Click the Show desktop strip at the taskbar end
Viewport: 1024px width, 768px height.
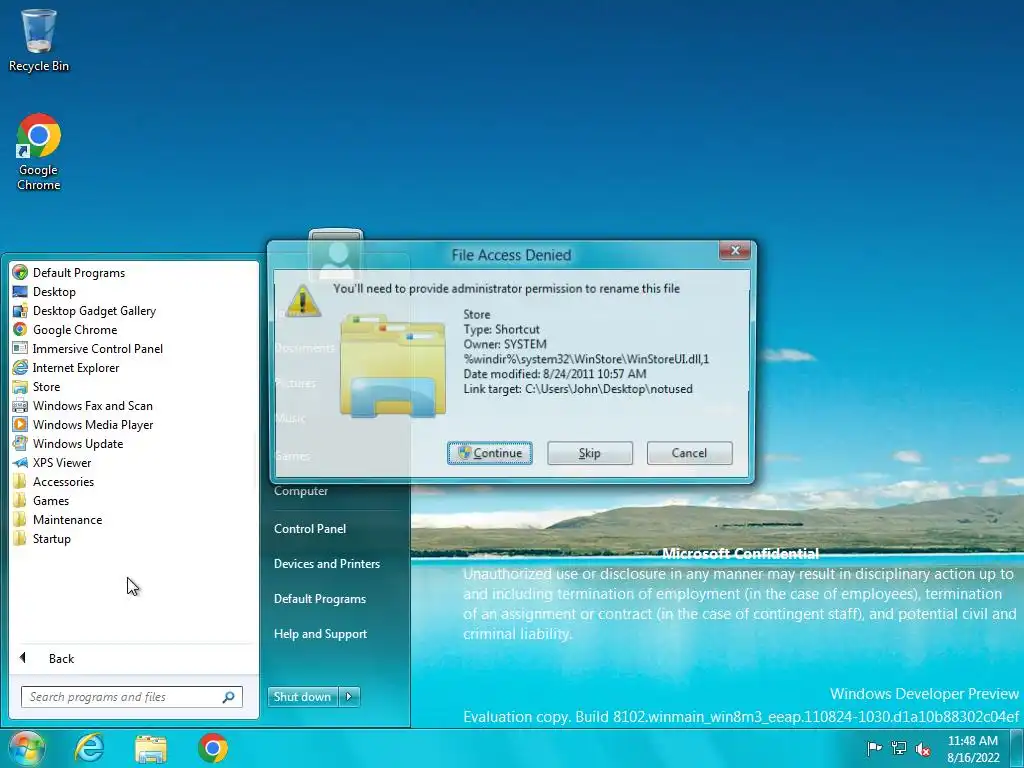click(1017, 748)
